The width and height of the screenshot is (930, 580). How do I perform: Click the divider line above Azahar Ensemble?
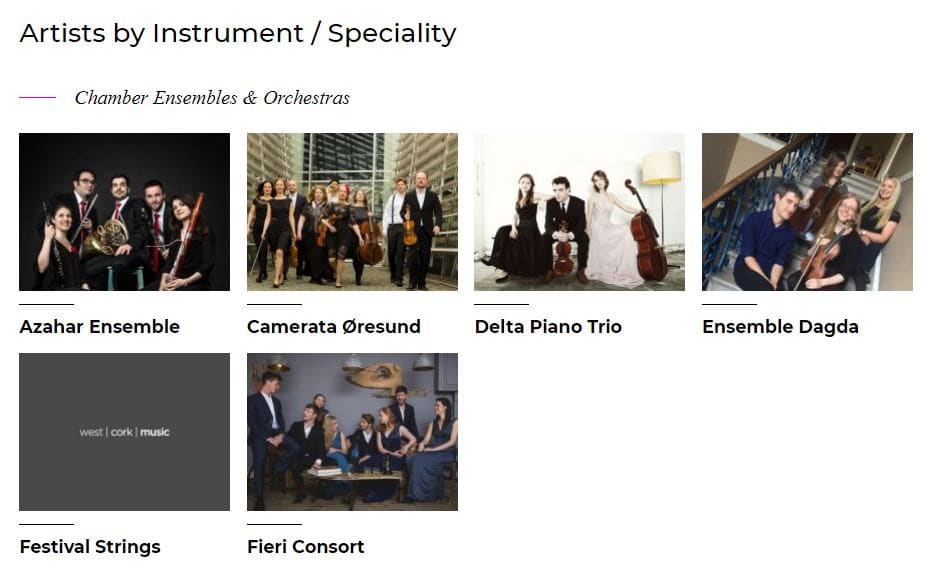(x=46, y=304)
